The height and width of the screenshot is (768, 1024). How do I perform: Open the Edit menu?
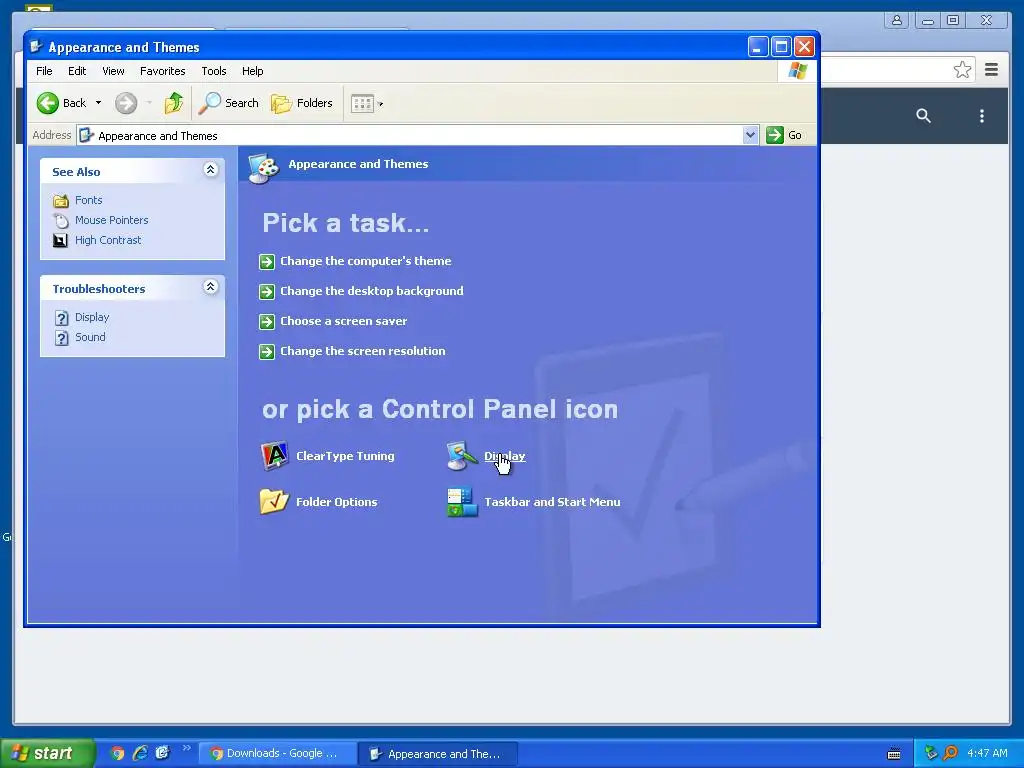tap(77, 71)
